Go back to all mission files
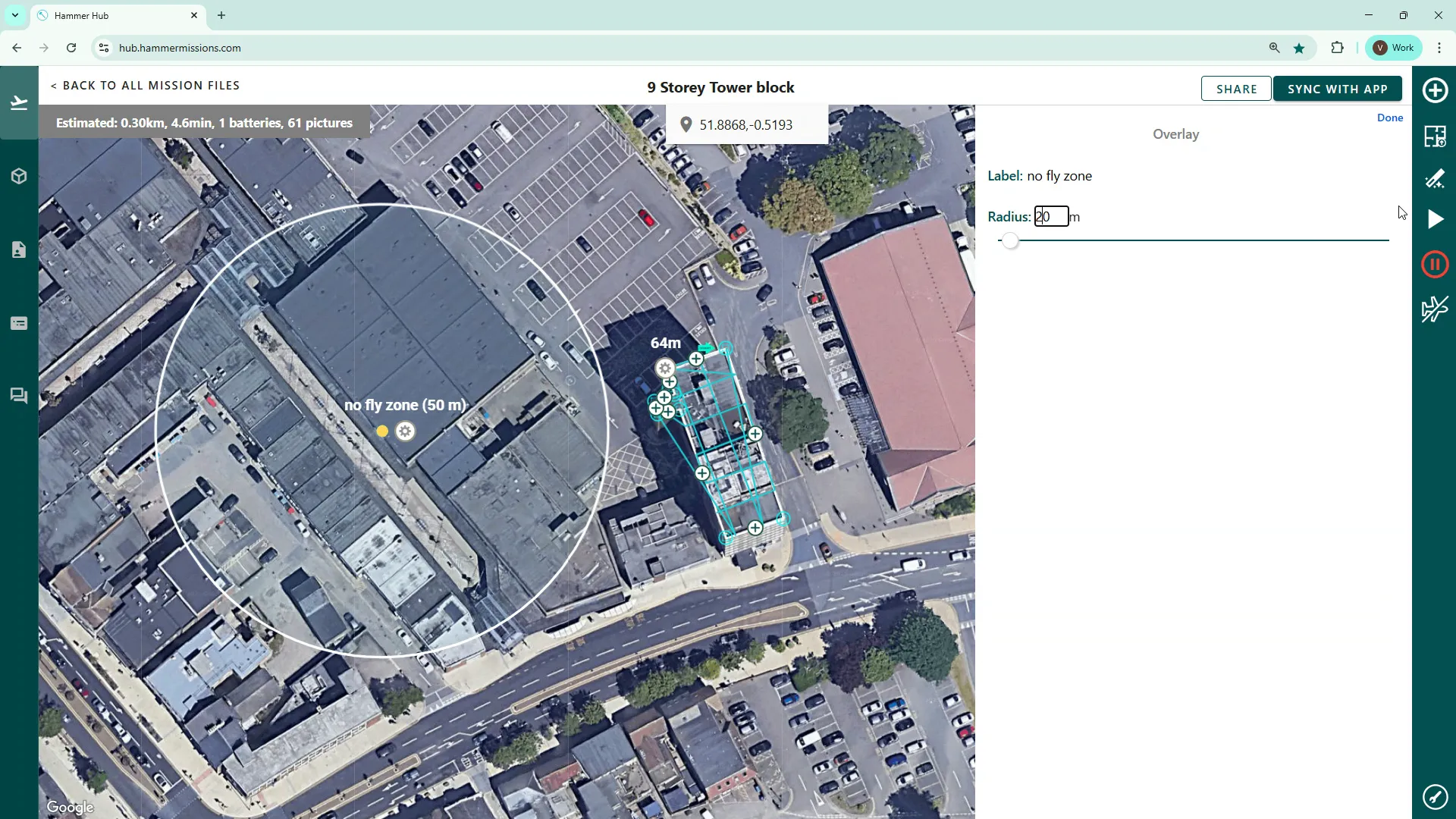Viewport: 1456px width, 819px height. pyautogui.click(x=146, y=86)
